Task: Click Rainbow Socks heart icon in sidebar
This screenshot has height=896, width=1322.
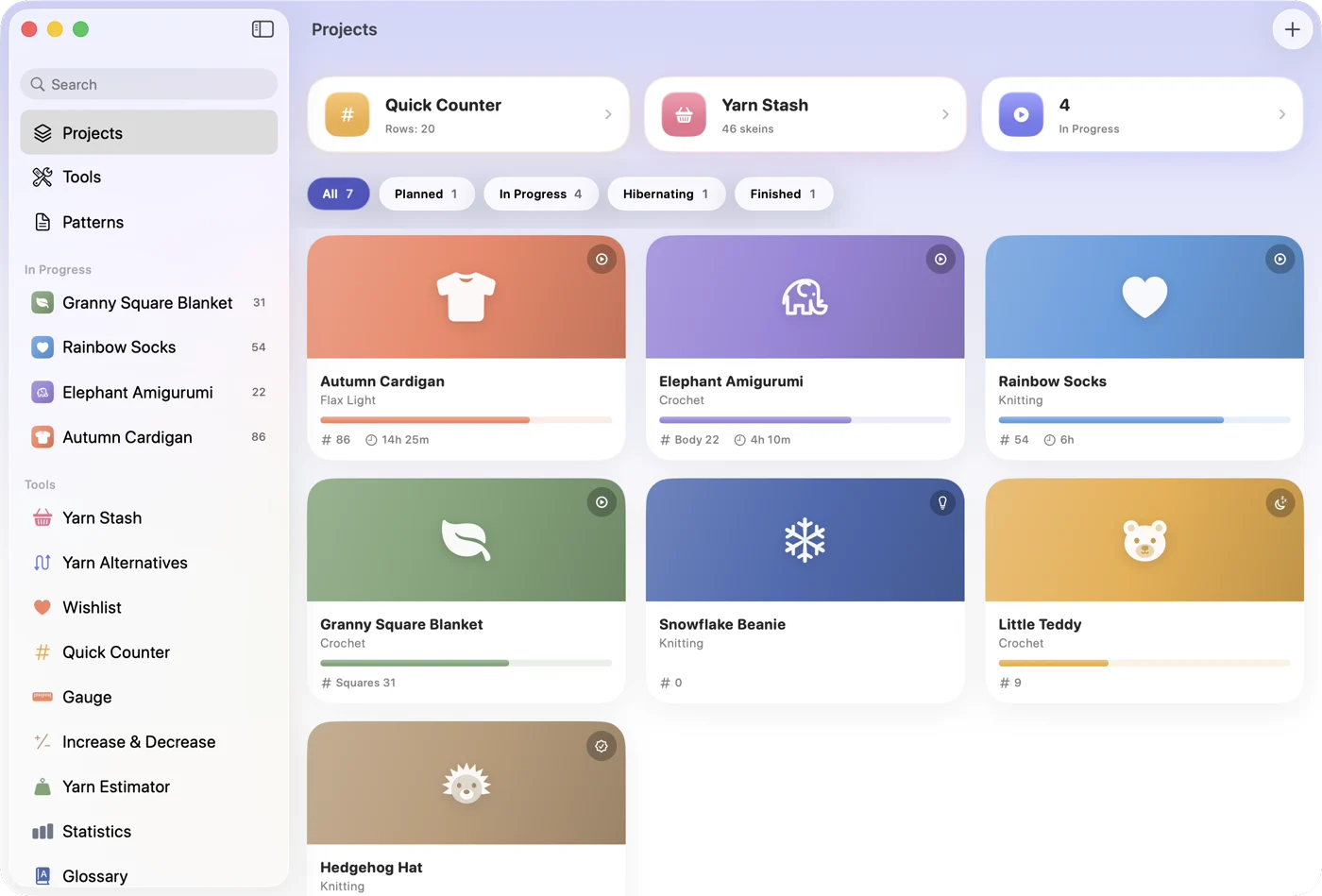Action: pyautogui.click(x=42, y=347)
